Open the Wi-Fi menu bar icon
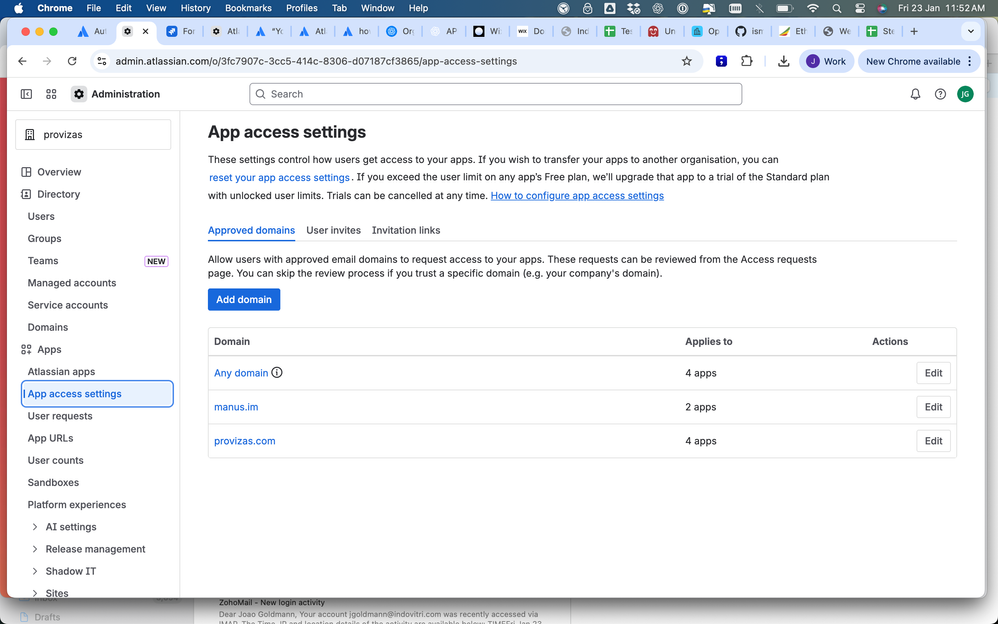998x624 pixels. click(x=812, y=8)
